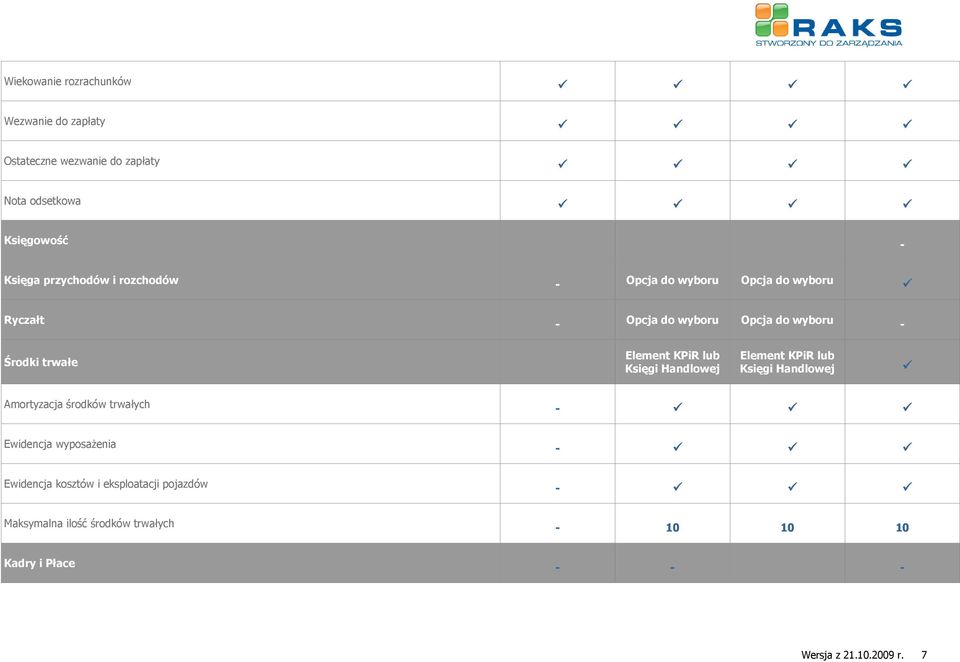The image size is (960, 662).
Task: Click the page number '7' in footer
Action: pos(924,655)
